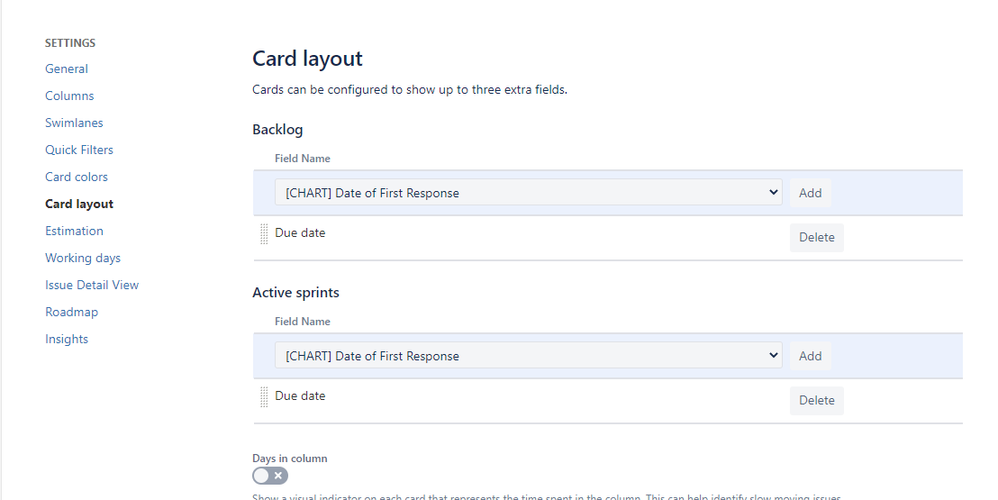The image size is (998, 500).
Task: Add the selected field to Active sprints
Action: point(810,356)
